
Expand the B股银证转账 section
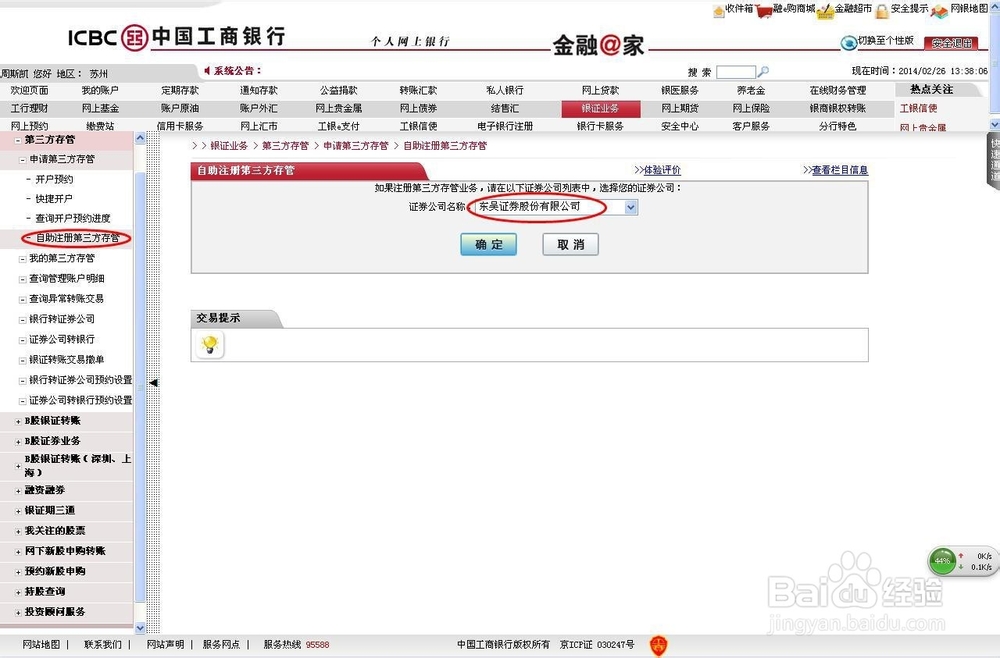point(18,421)
